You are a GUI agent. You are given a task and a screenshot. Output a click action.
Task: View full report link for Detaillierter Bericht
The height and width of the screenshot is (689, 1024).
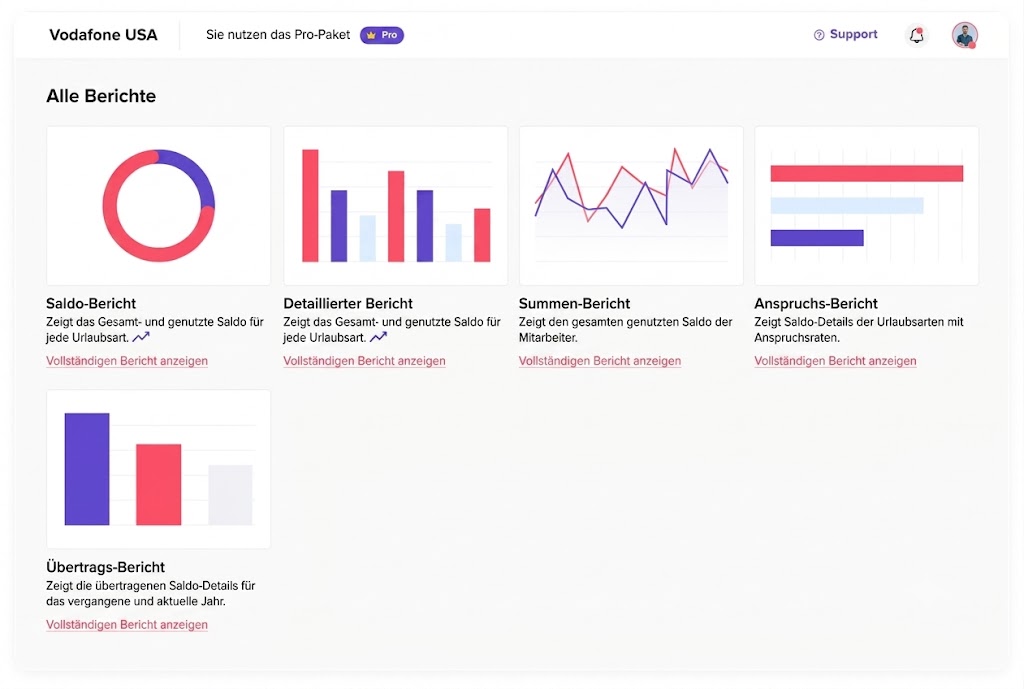click(364, 361)
